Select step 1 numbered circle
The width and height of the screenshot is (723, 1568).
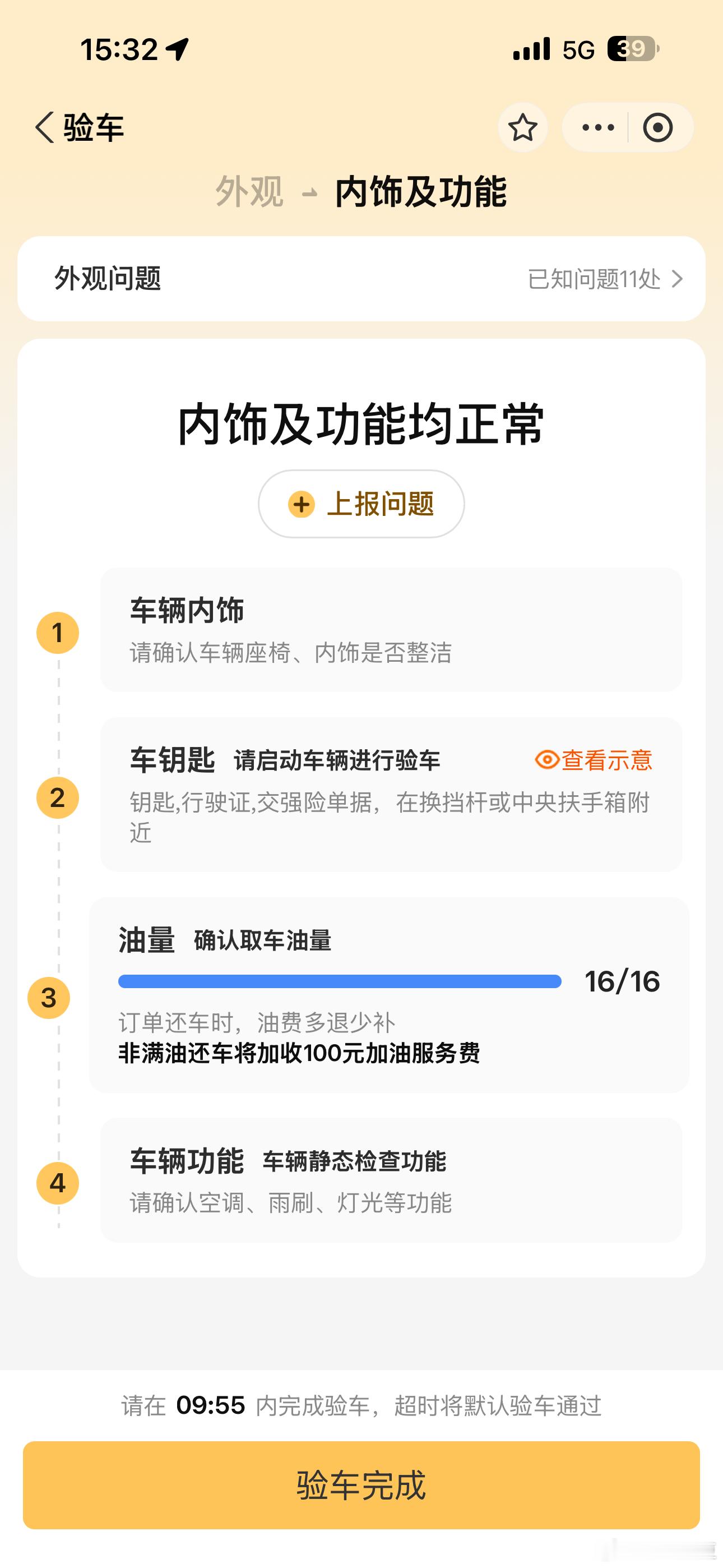tap(58, 633)
